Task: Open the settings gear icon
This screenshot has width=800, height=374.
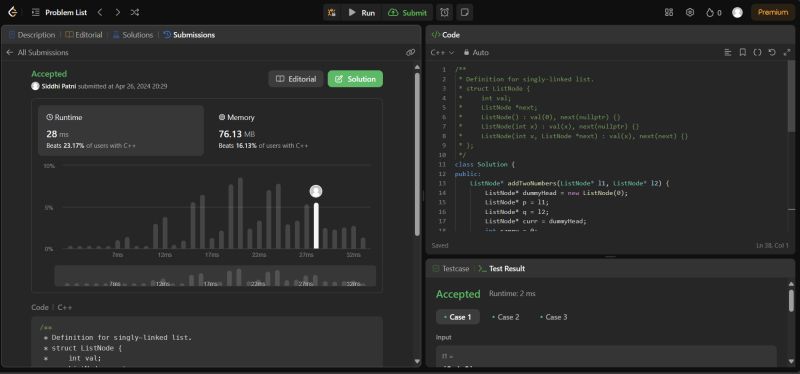Action: pos(690,12)
